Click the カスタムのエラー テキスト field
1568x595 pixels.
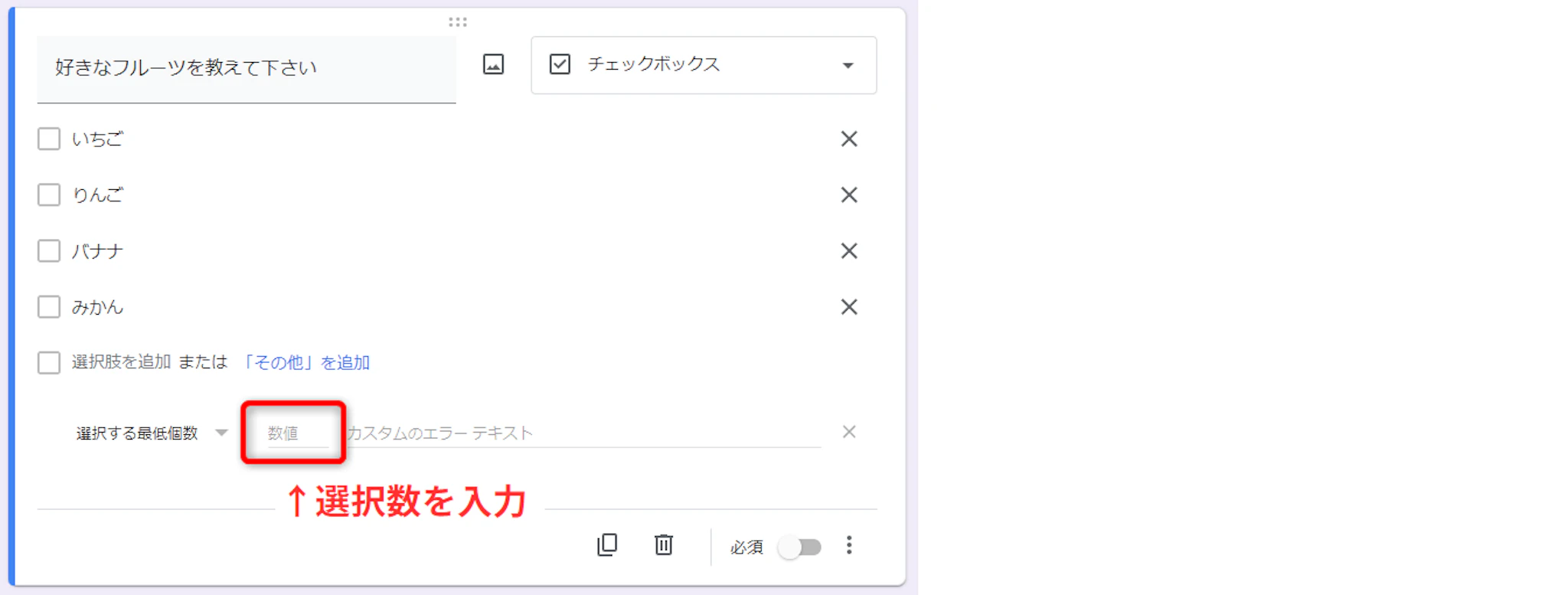point(583,433)
